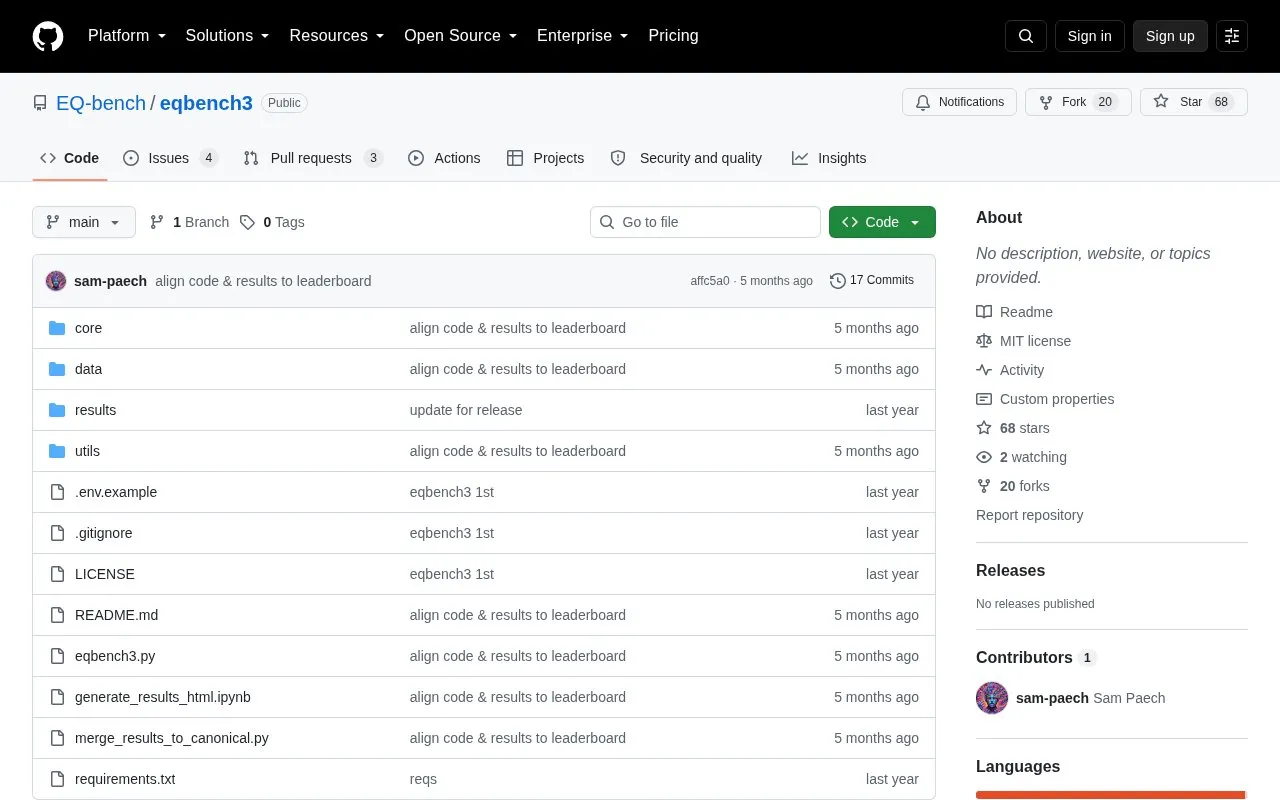
Task: Star the eqbench3 repository
Action: pos(1194,102)
